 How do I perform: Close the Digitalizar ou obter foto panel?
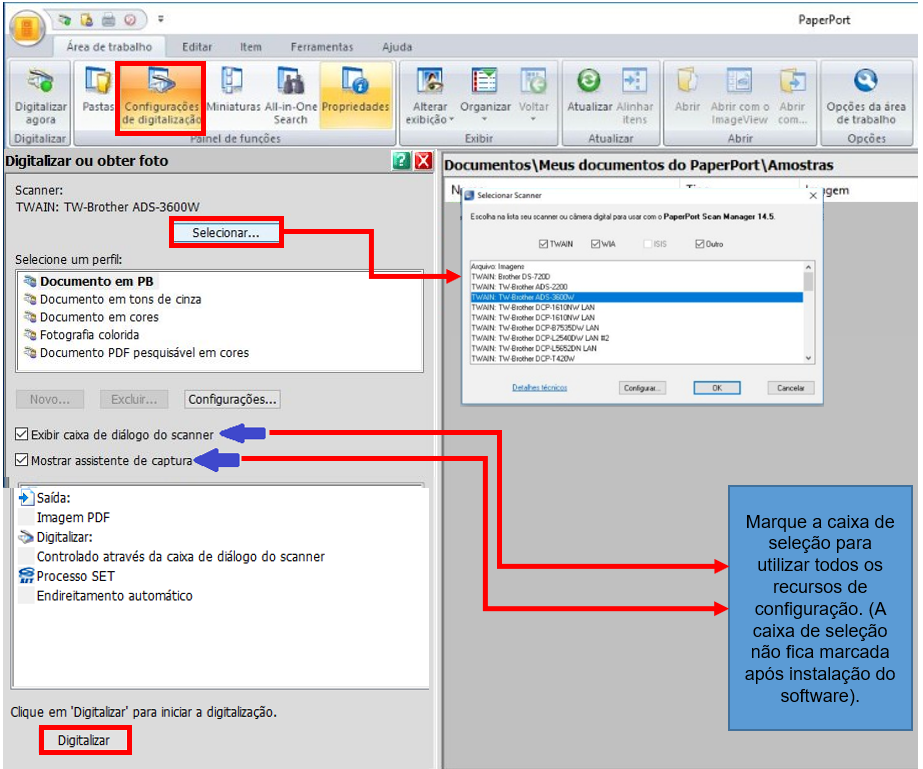click(424, 160)
